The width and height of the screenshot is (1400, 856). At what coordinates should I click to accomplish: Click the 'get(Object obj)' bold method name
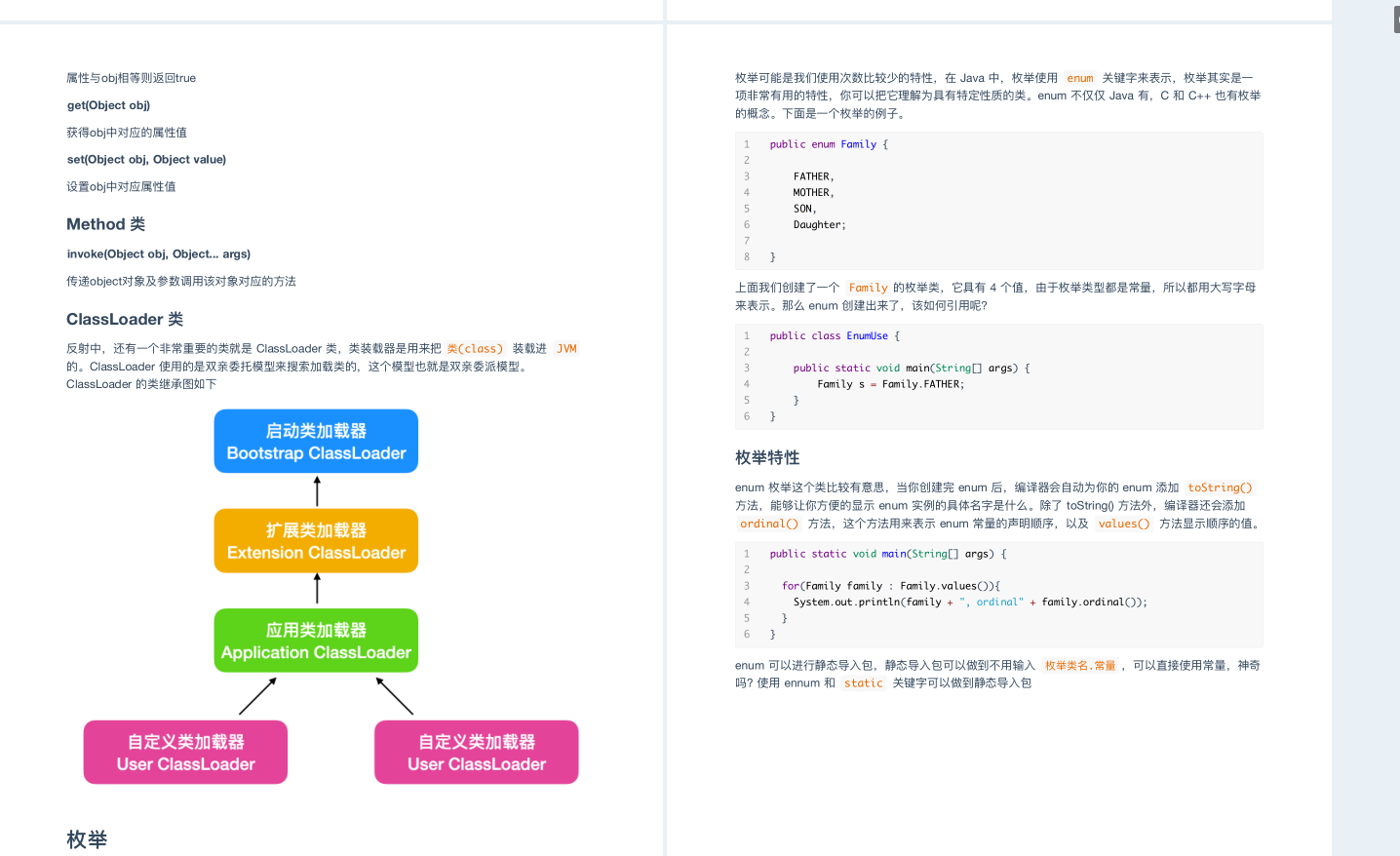[x=108, y=105]
